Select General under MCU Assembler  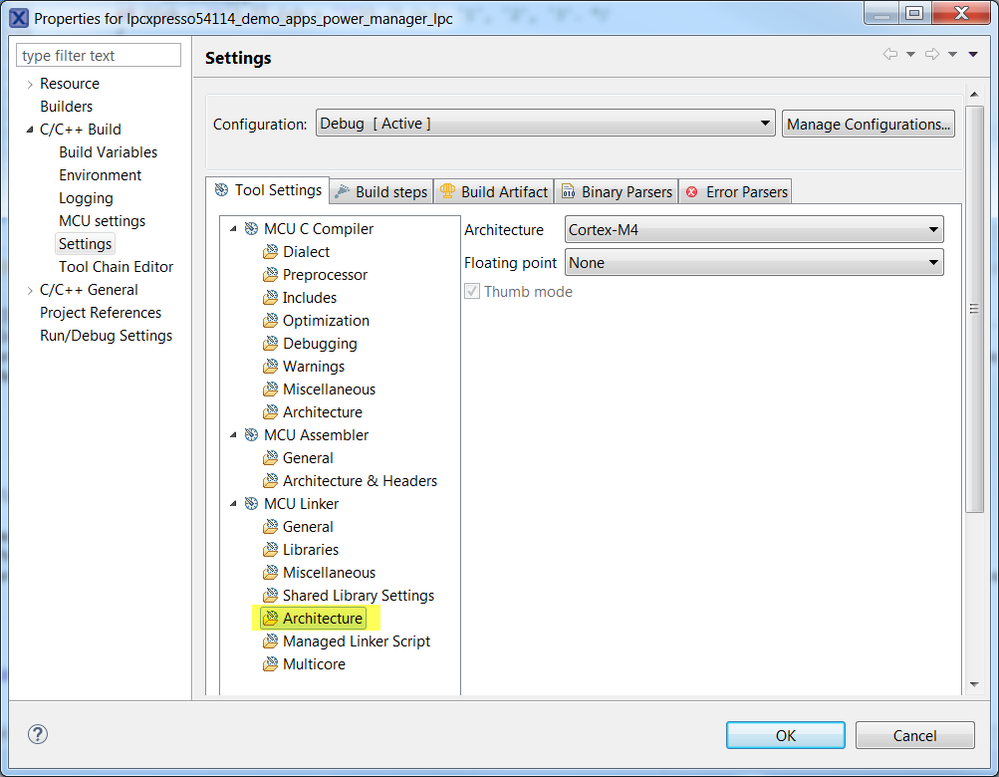coord(308,458)
